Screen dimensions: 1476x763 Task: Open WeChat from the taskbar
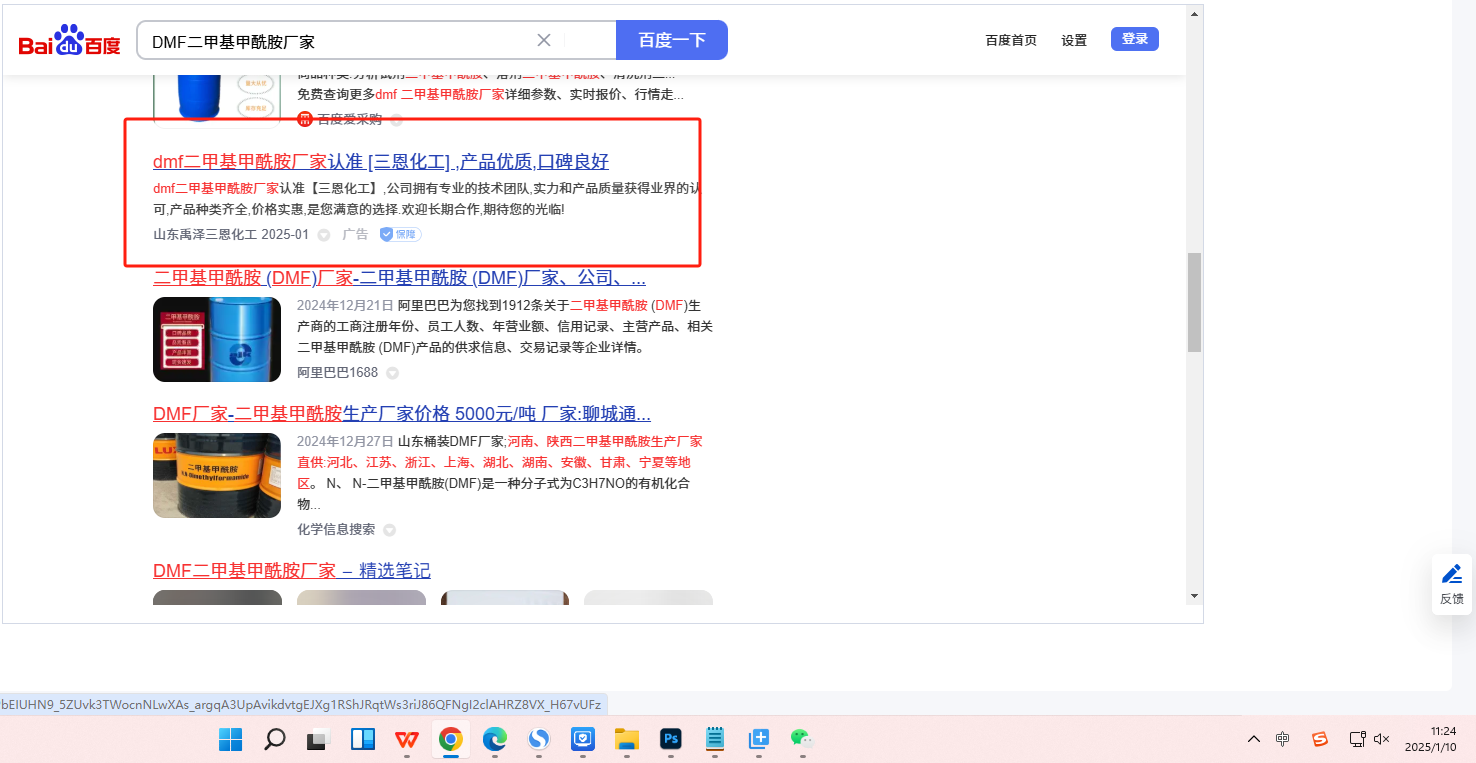click(802, 739)
